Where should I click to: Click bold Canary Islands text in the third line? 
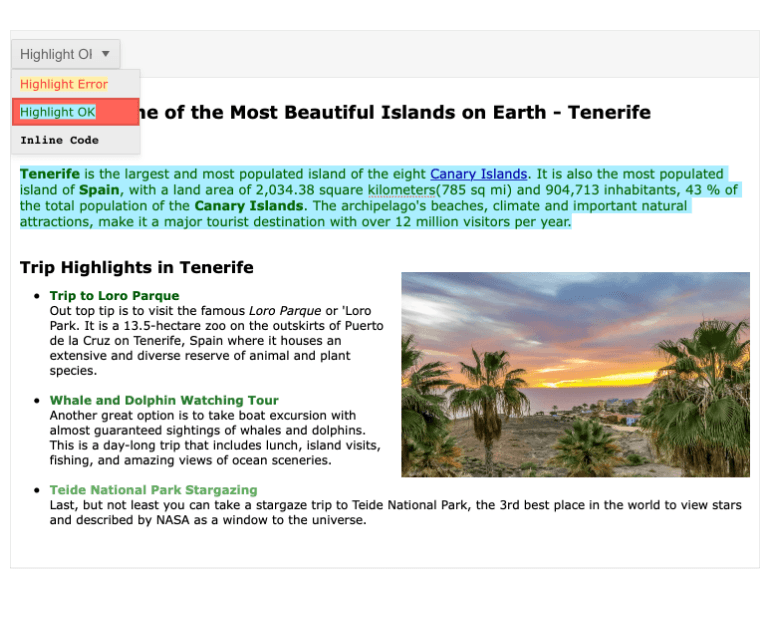click(x=249, y=206)
